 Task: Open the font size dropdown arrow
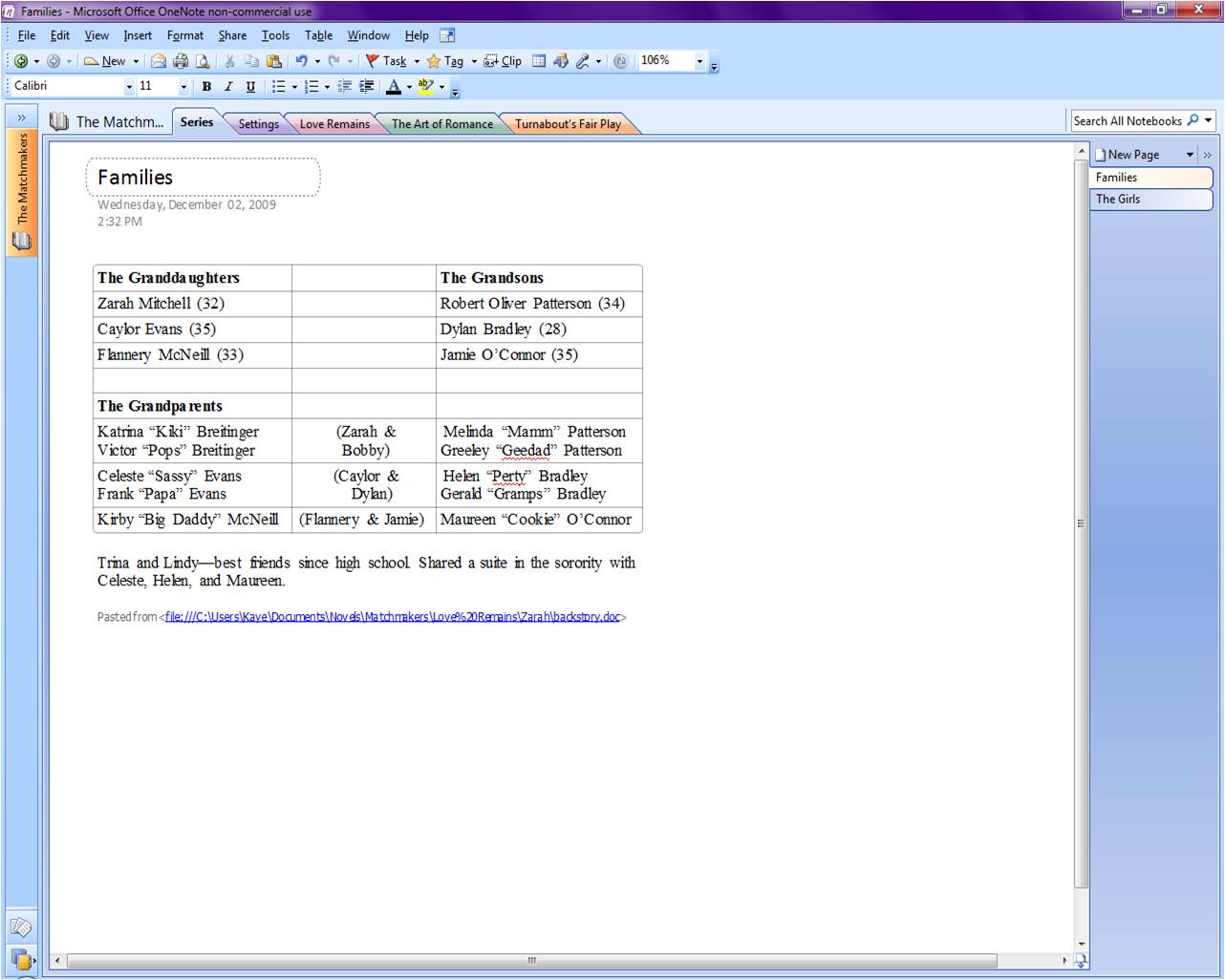tap(183, 87)
